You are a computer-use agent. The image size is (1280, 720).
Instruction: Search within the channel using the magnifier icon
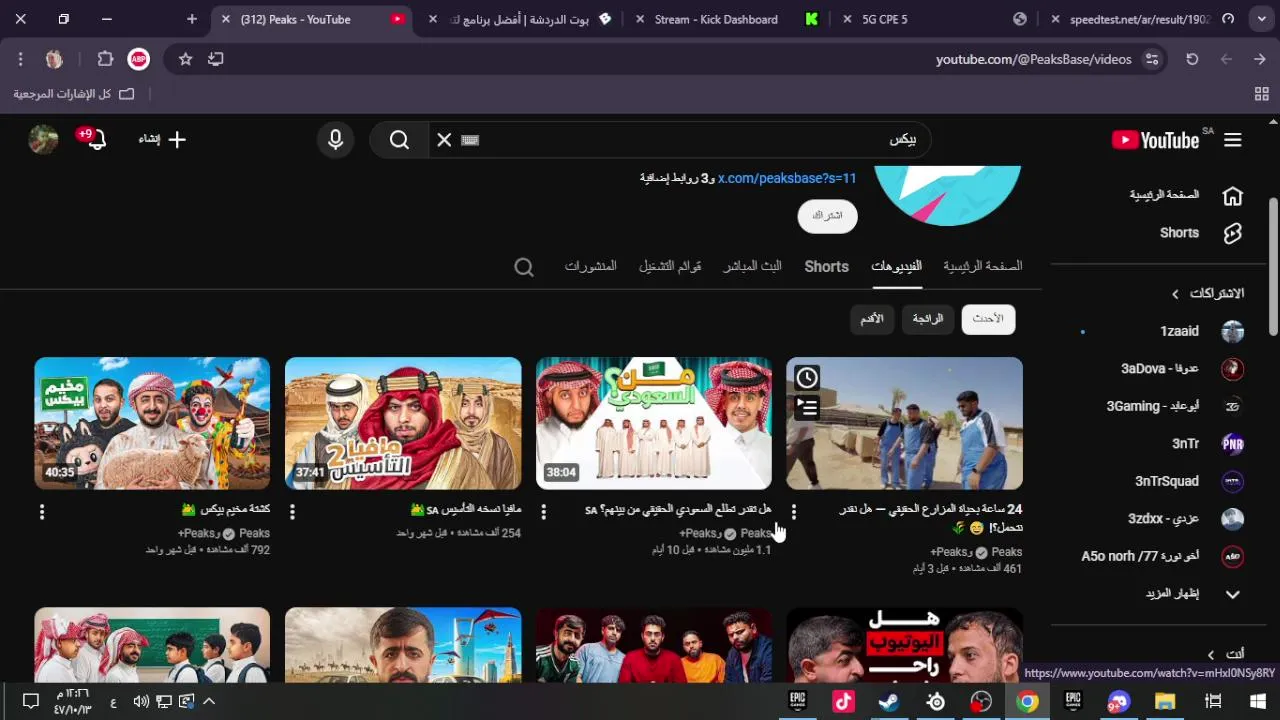tap(524, 267)
